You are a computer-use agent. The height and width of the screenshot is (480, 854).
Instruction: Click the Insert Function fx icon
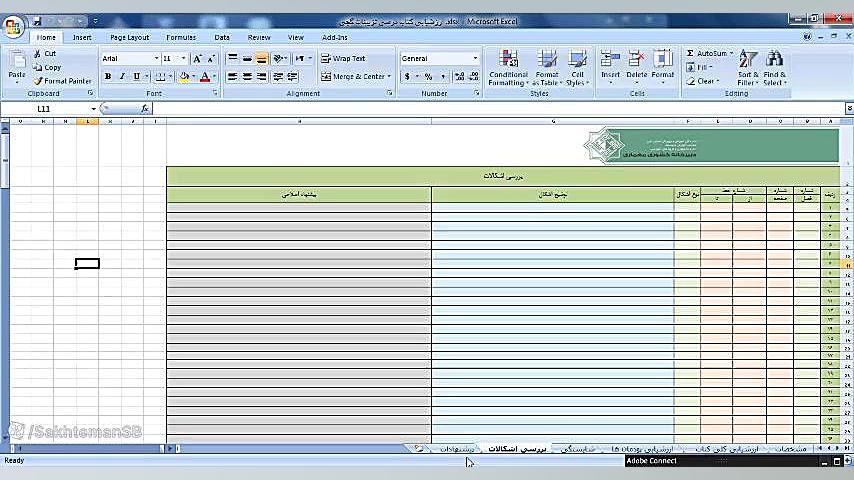point(145,108)
